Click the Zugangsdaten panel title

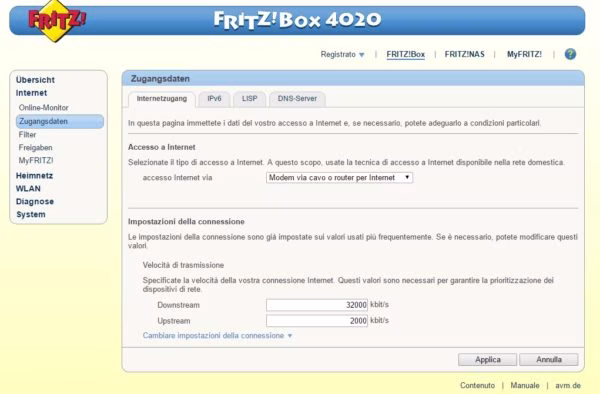point(160,79)
